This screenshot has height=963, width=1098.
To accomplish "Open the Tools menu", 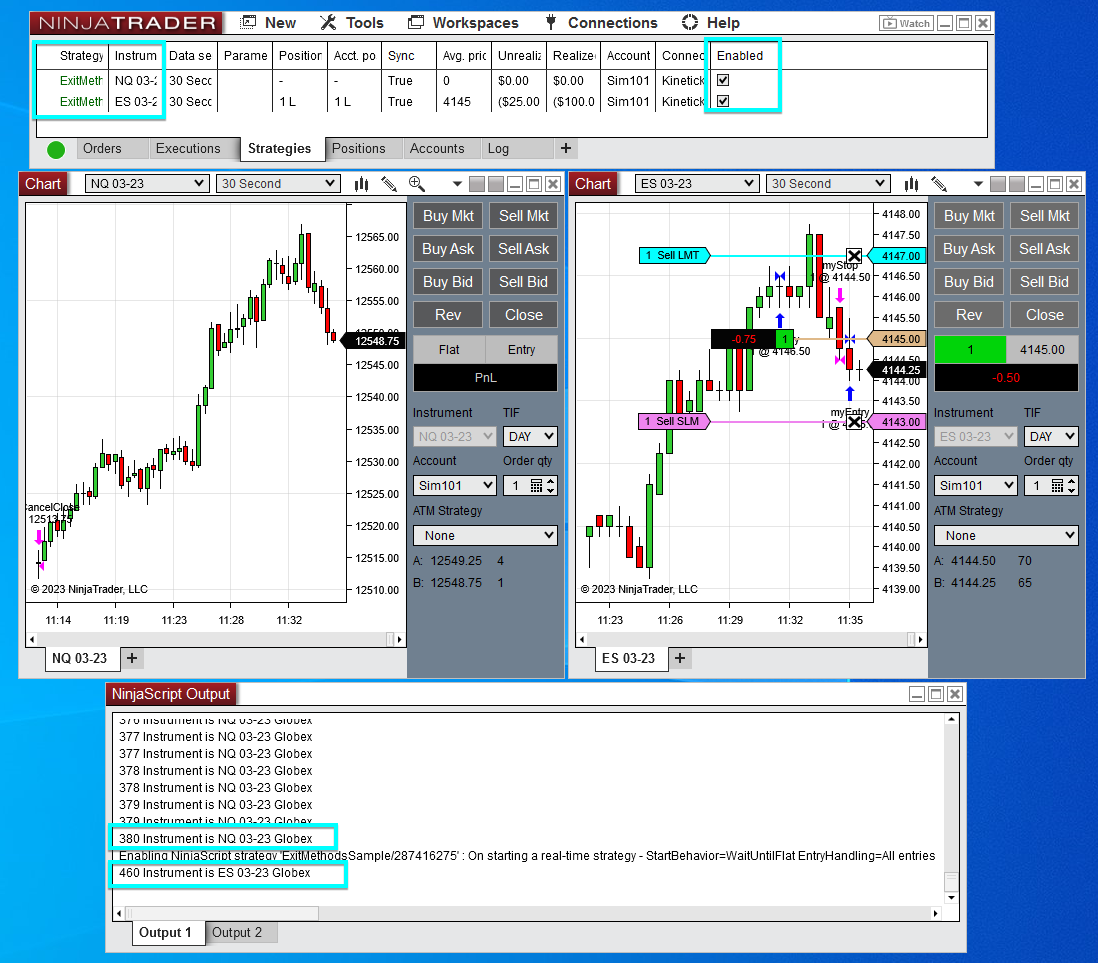I will [x=352, y=23].
